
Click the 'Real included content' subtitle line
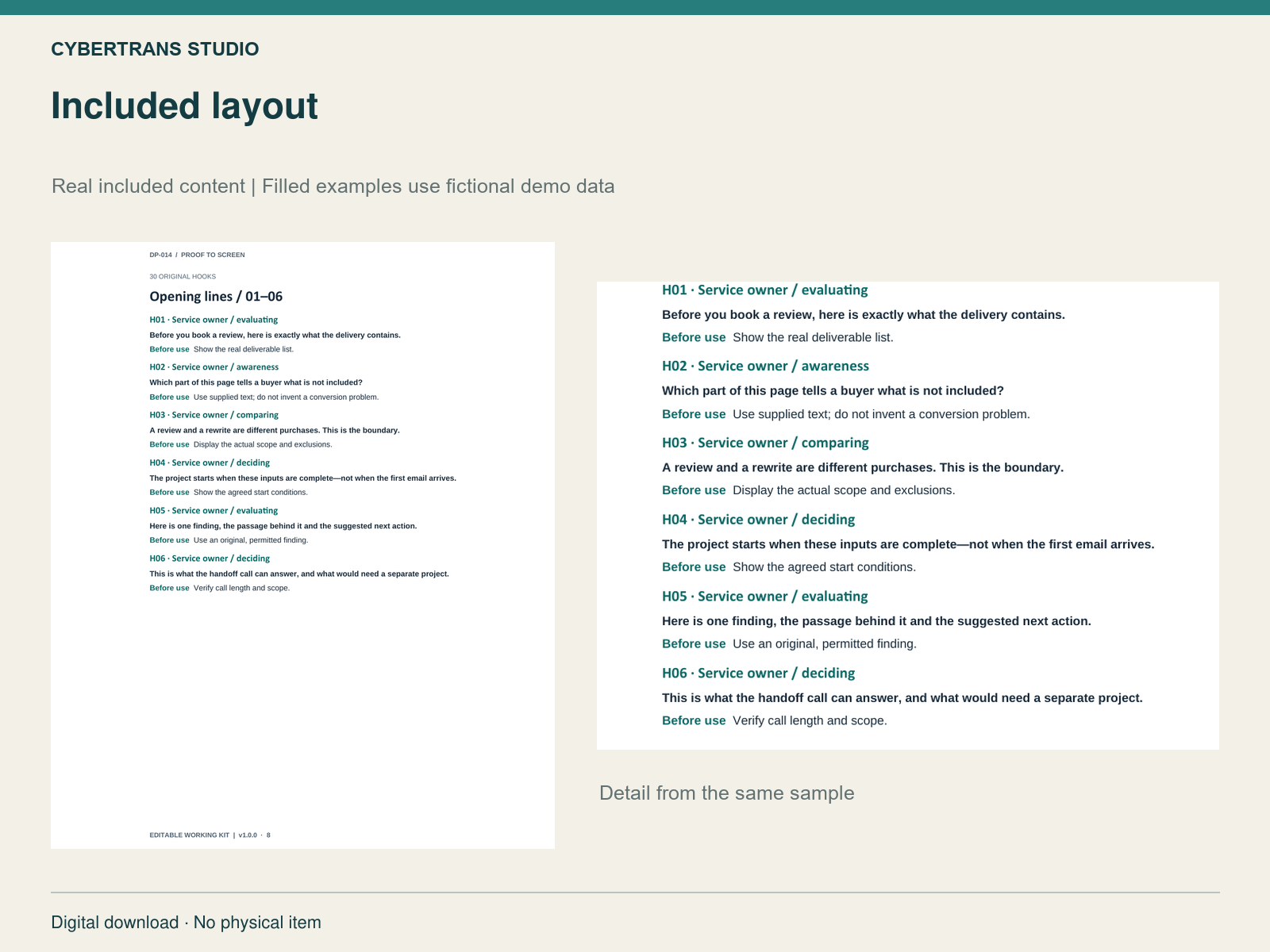click(x=333, y=186)
